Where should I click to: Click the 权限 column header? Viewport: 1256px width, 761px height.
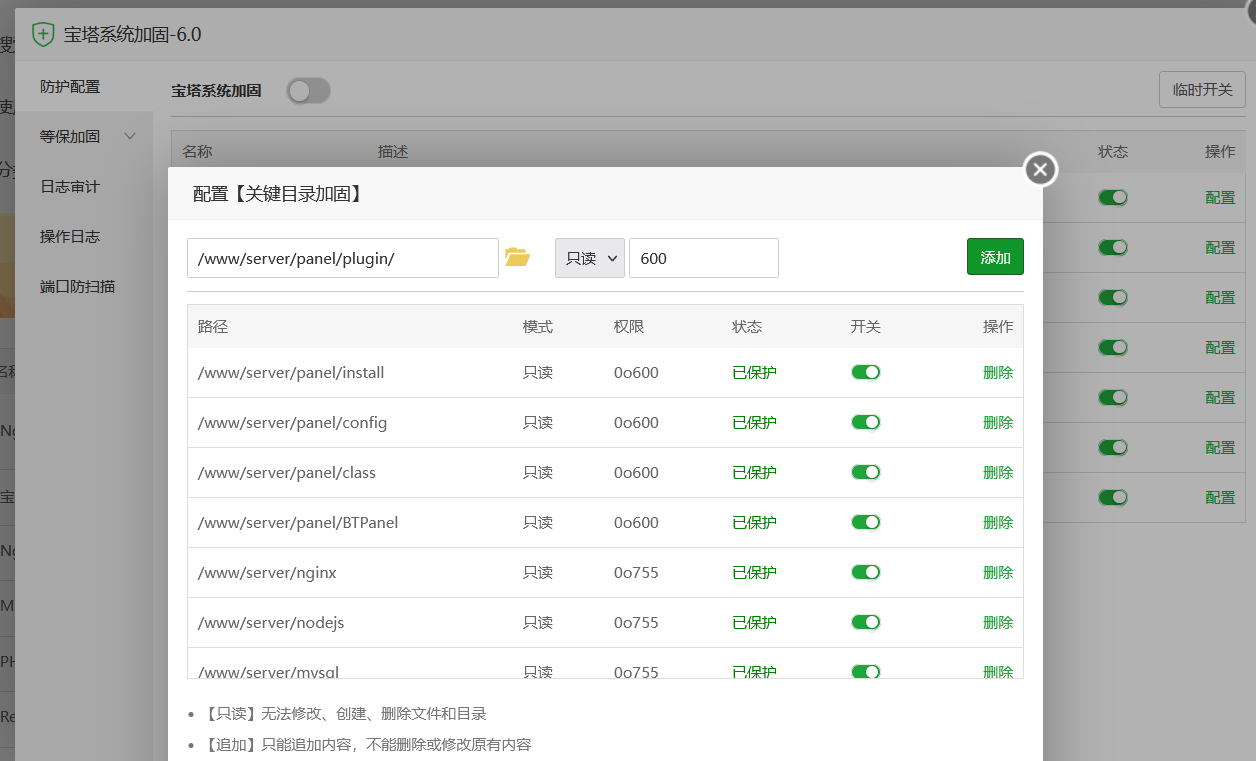pos(629,327)
